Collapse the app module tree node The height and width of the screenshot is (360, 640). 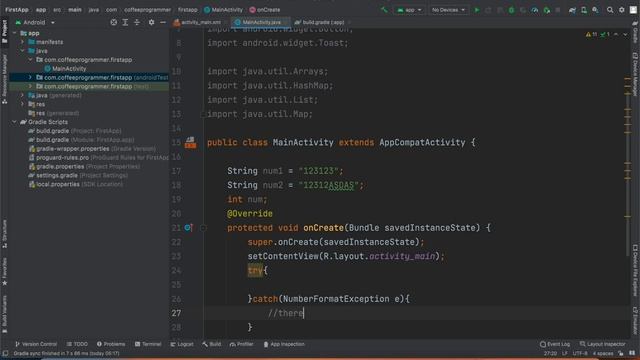click(15, 33)
